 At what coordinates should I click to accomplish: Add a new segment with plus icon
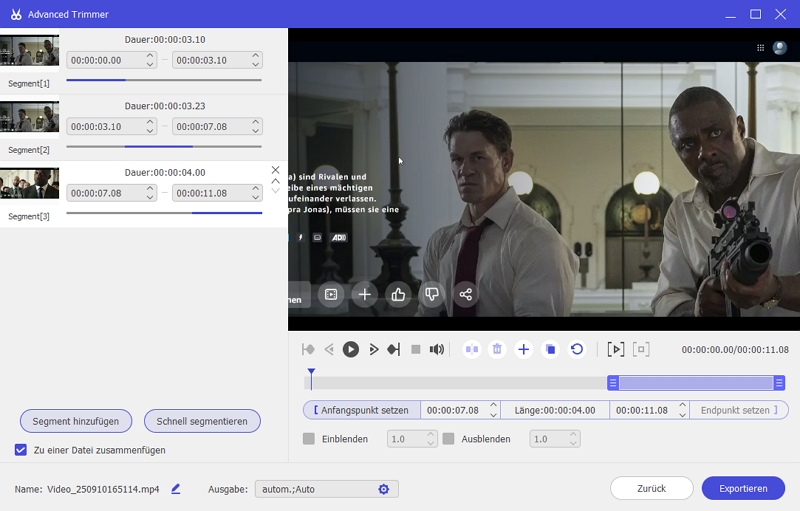[523, 349]
